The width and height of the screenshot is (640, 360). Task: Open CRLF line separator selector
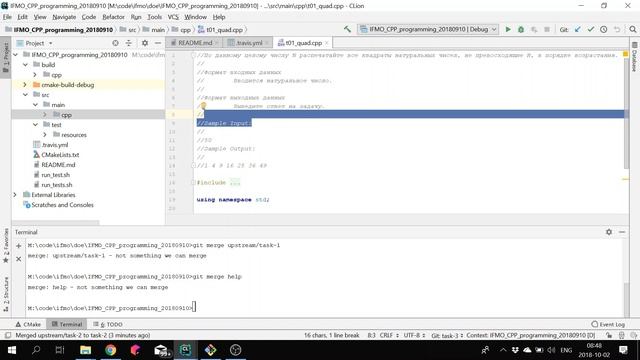tap(389, 335)
